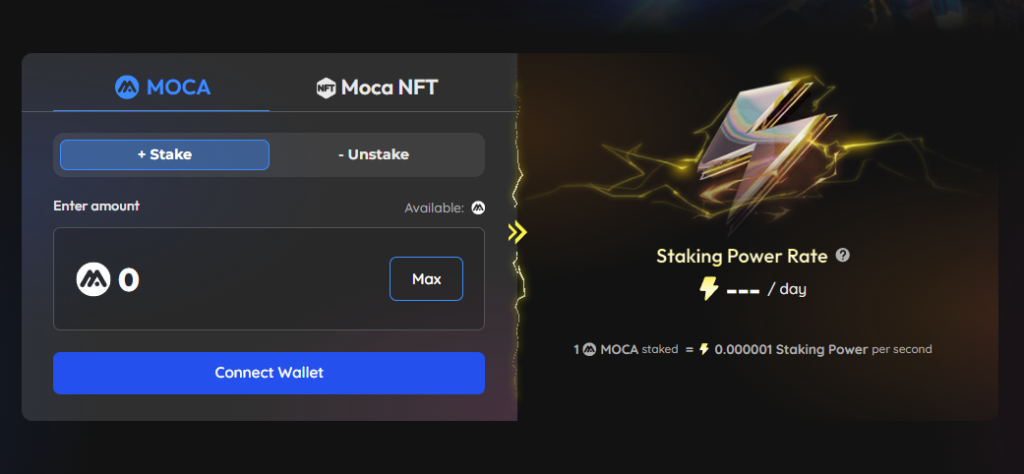The image size is (1024, 474).
Task: Click the lightning bolt beside per day rate
Action: [709, 289]
